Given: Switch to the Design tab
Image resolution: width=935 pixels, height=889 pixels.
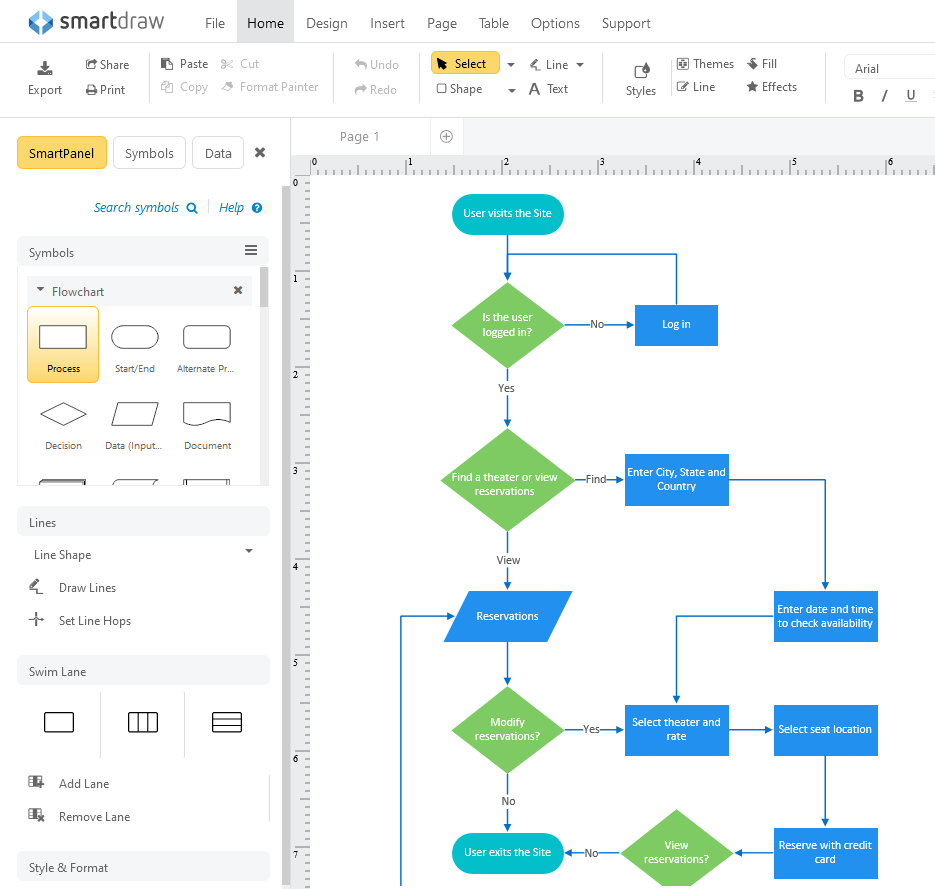Looking at the screenshot, I should pyautogui.click(x=326, y=23).
